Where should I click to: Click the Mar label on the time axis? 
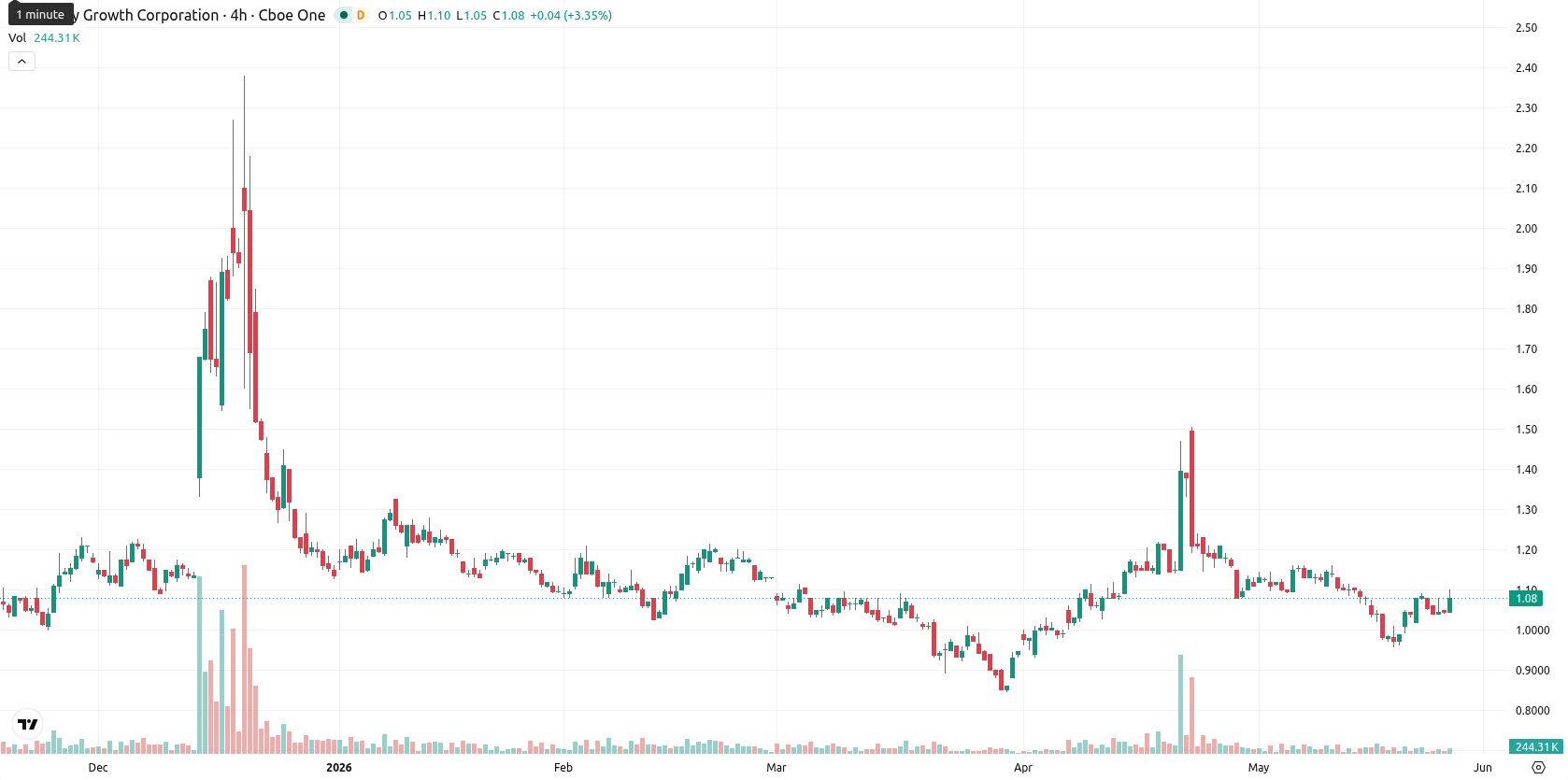(x=777, y=768)
